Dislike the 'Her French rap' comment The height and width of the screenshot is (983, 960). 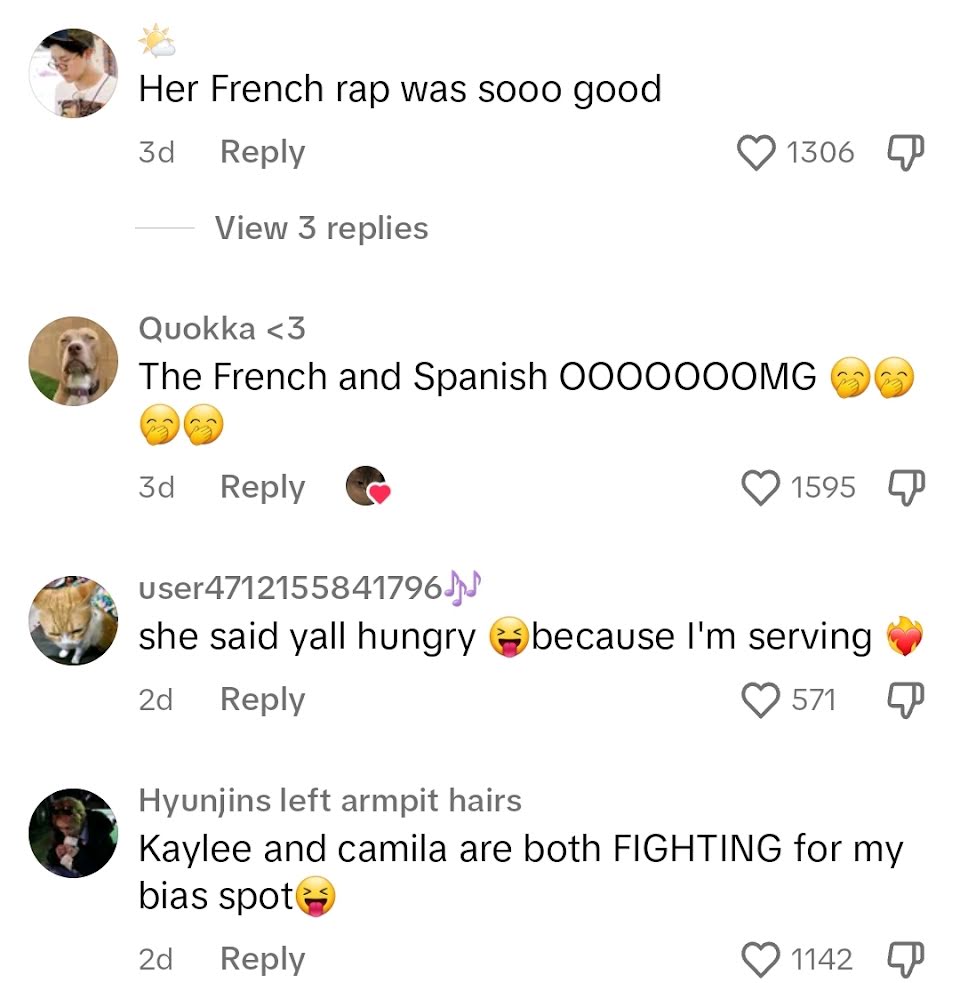(905, 152)
